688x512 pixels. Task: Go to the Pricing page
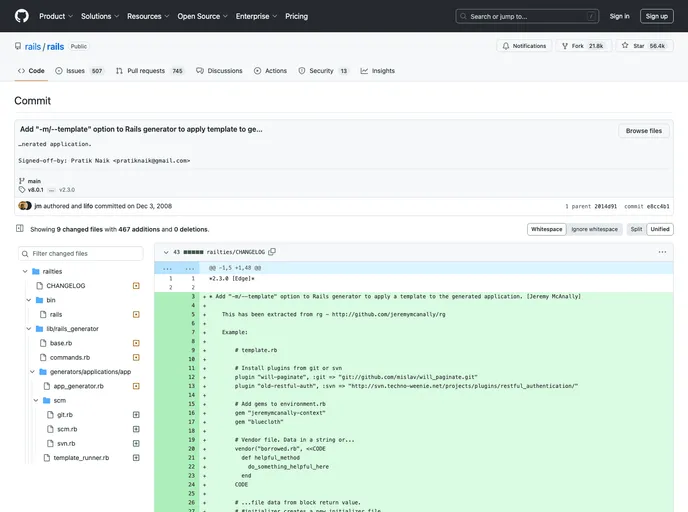(297, 16)
